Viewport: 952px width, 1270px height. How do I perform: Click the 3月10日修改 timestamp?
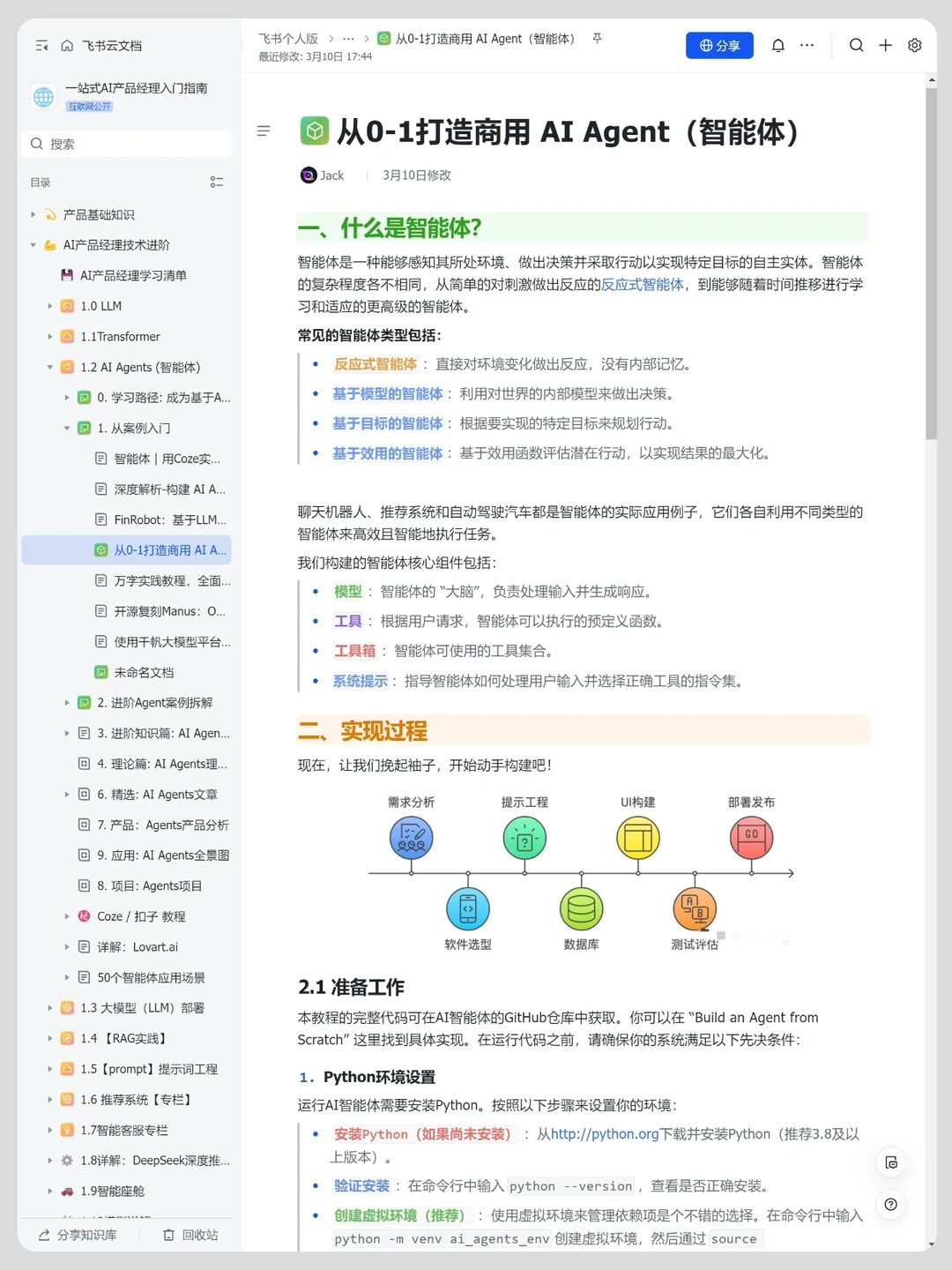(x=417, y=176)
